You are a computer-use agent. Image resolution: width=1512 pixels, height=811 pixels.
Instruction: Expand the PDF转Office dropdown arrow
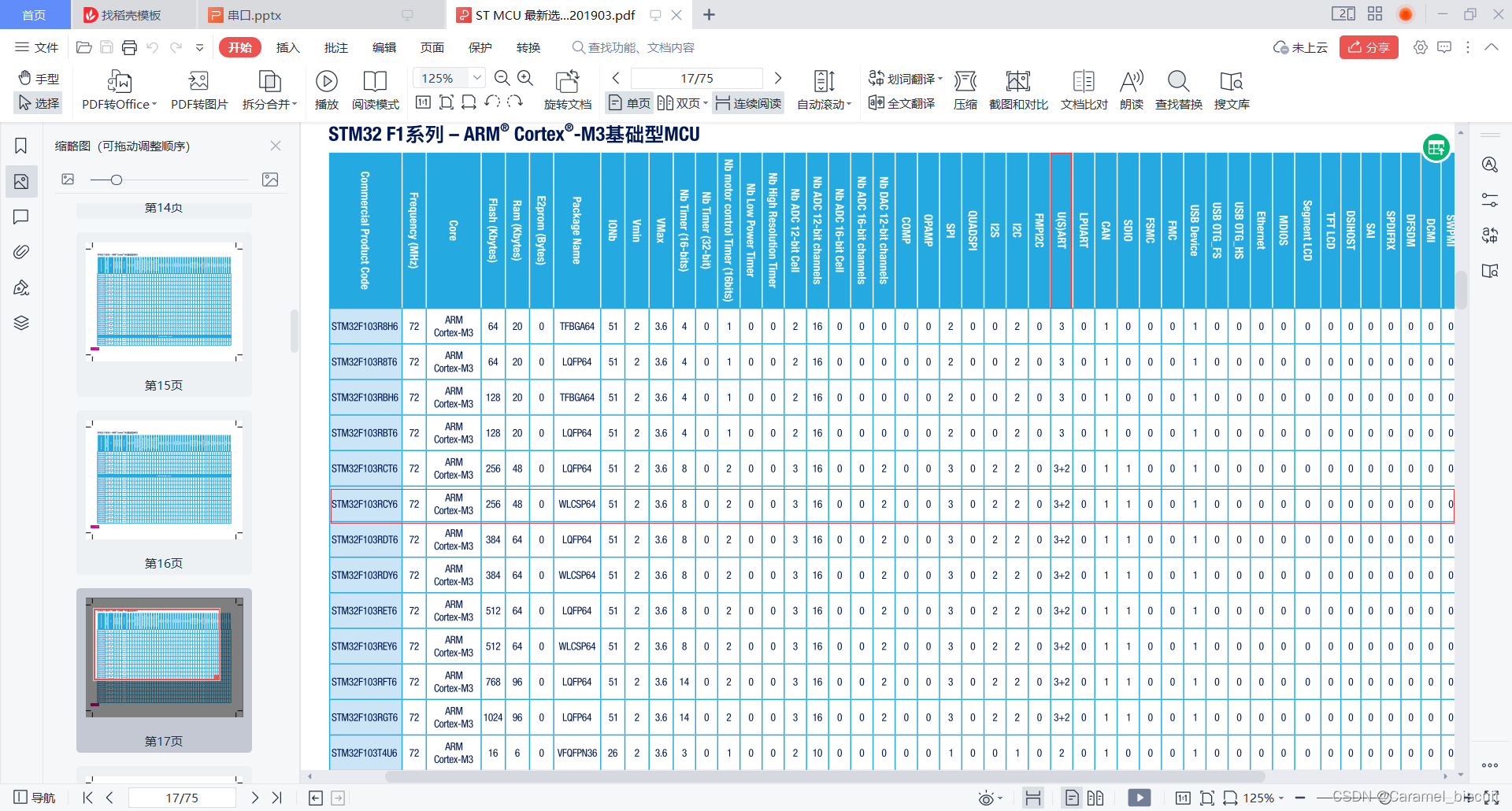154,104
